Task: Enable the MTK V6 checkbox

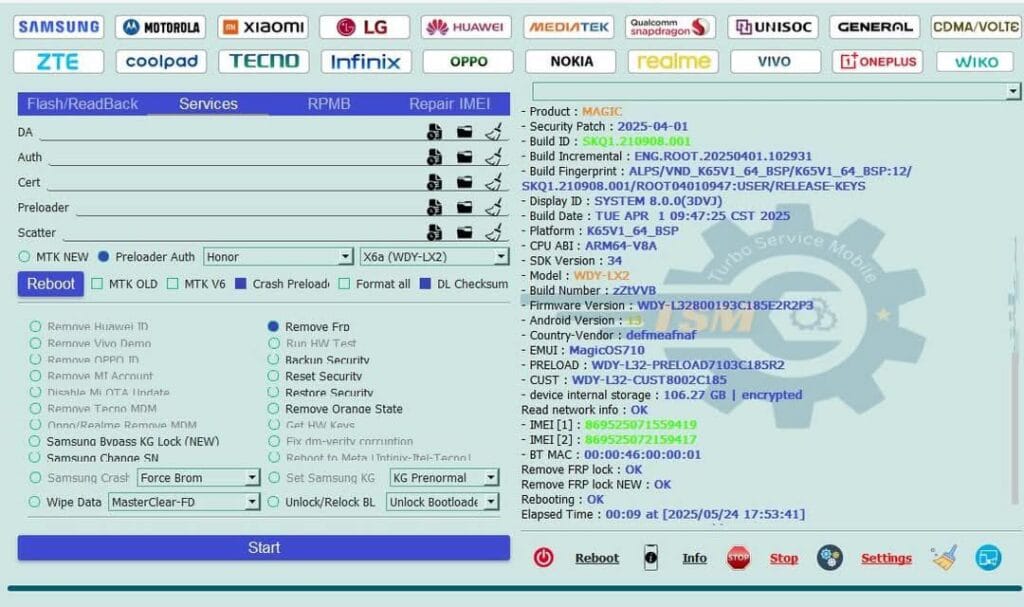Action: coord(172,284)
